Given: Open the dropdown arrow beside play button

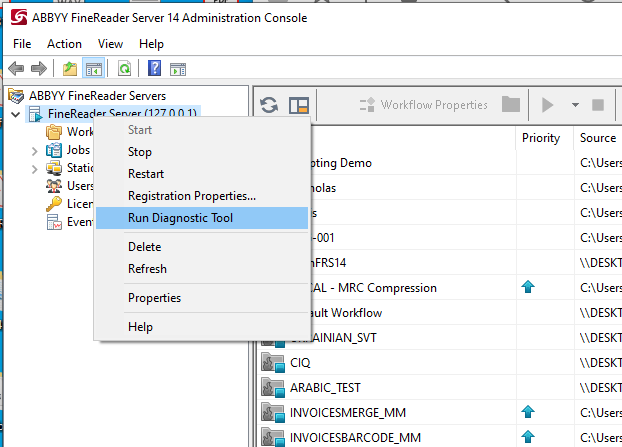Looking at the screenshot, I should click(575, 105).
